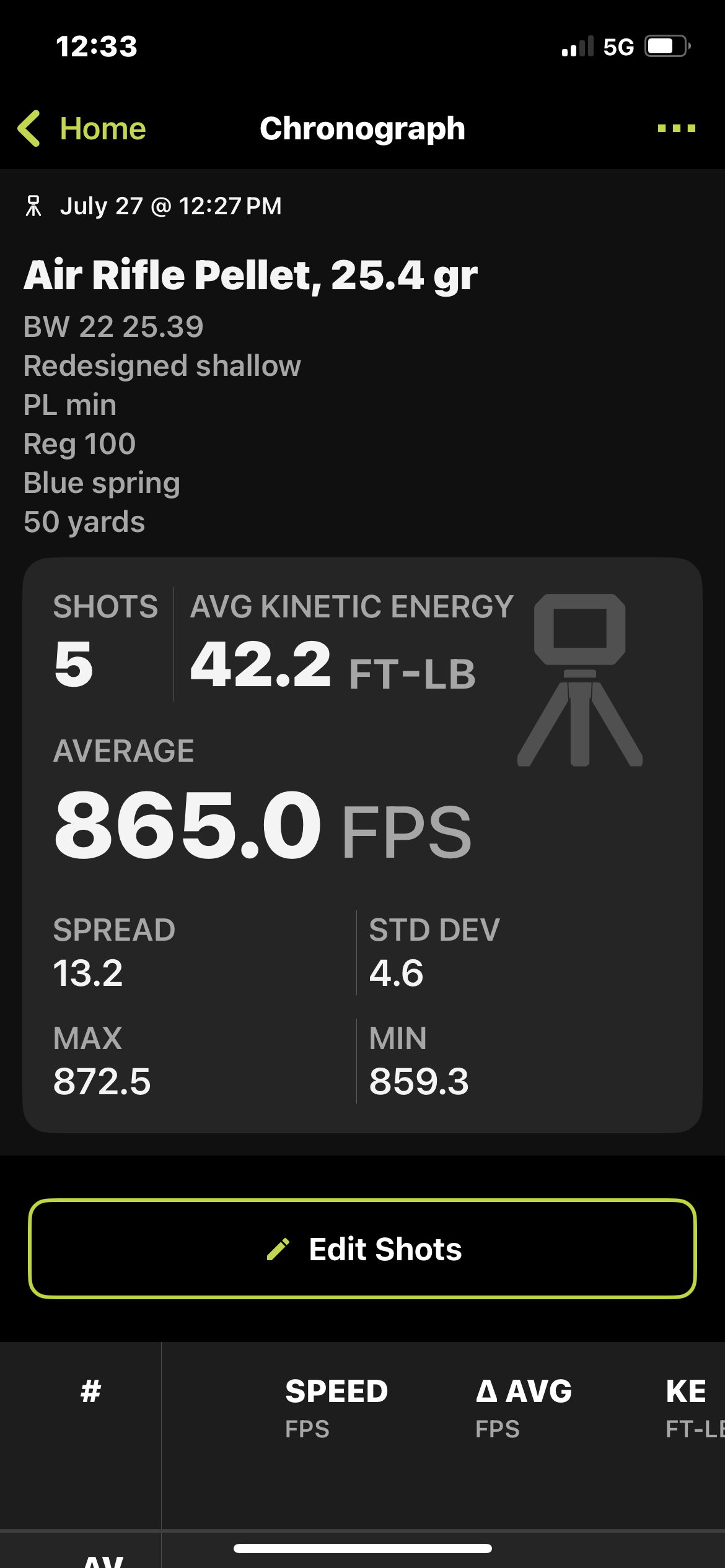Tap the home indicator bar at the bottom

(x=362, y=1548)
